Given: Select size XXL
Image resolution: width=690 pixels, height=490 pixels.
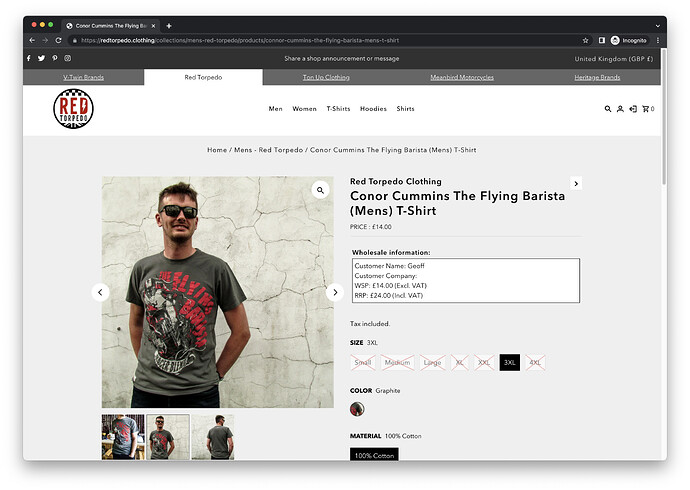Looking at the screenshot, I should (x=484, y=362).
